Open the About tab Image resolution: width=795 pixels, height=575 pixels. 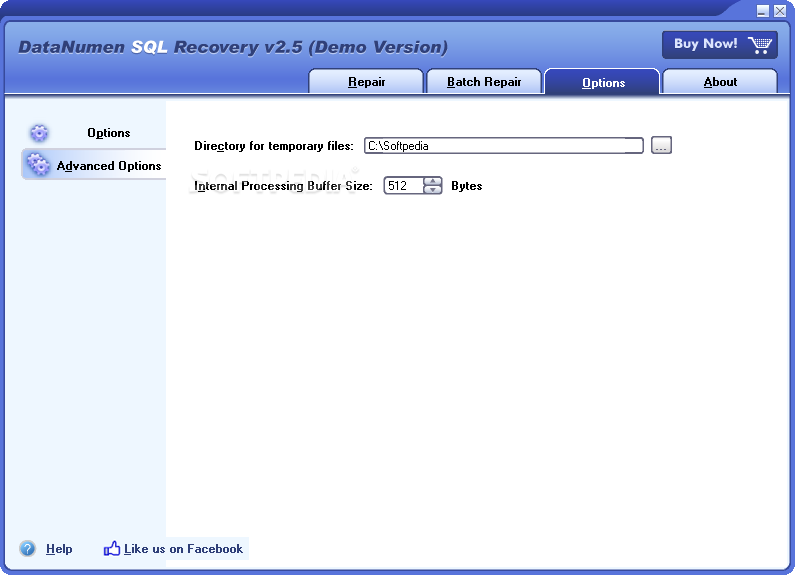click(720, 82)
